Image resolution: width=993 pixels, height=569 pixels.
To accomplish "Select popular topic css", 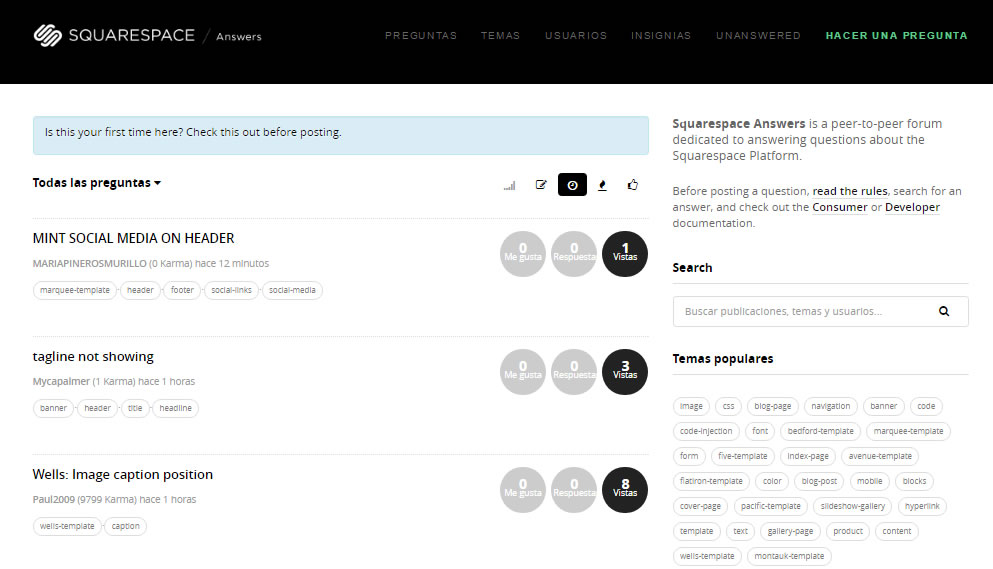I will point(728,406).
